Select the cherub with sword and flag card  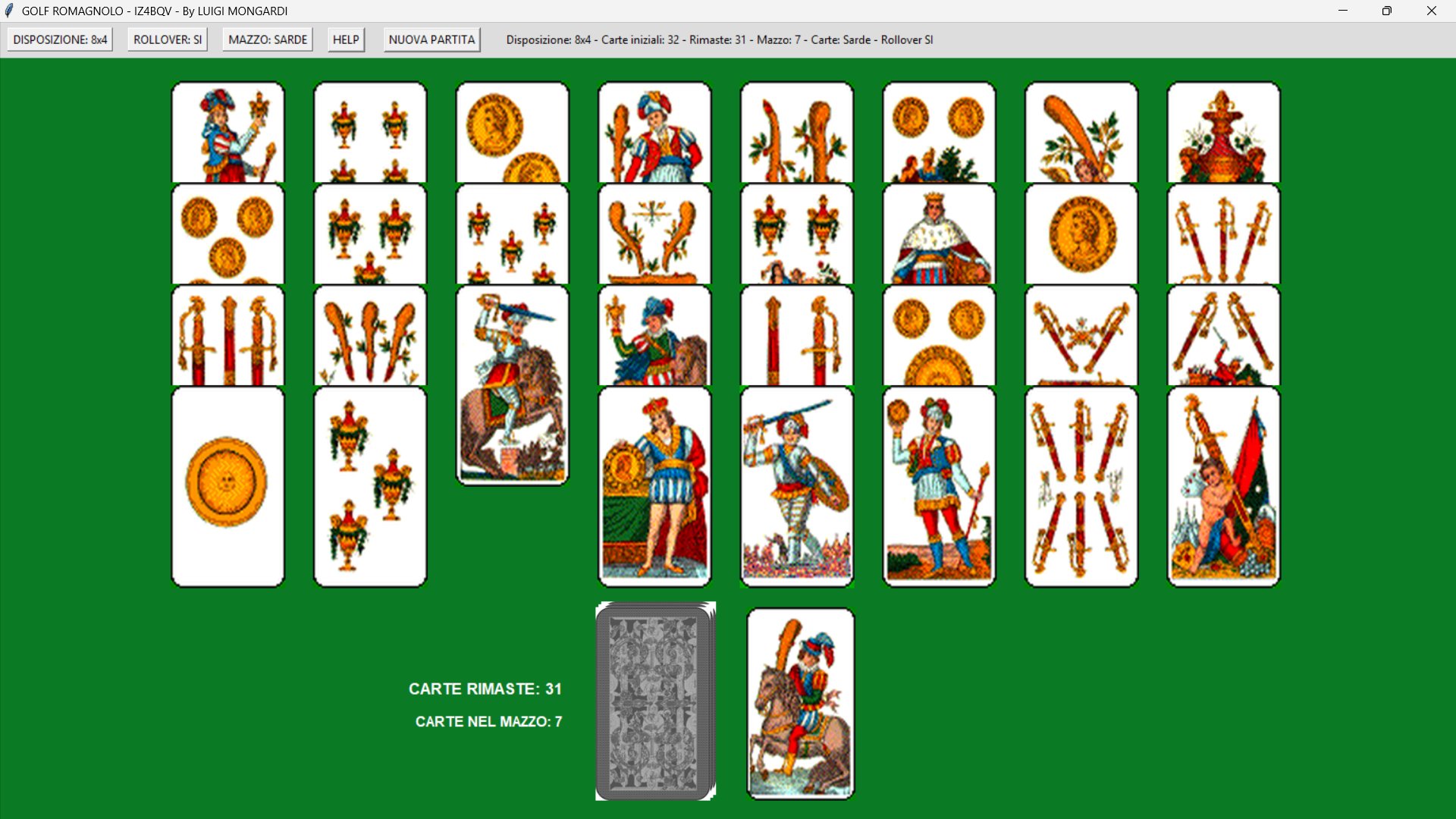[1224, 488]
